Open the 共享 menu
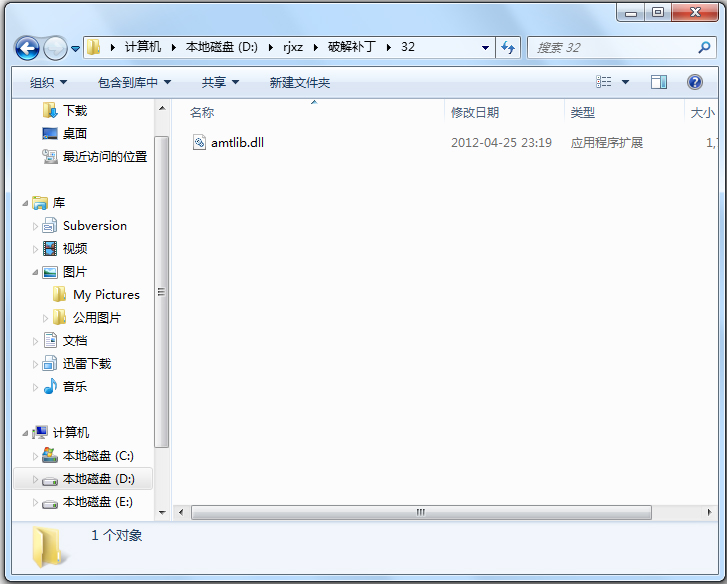This screenshot has height=584, width=727. [220, 83]
